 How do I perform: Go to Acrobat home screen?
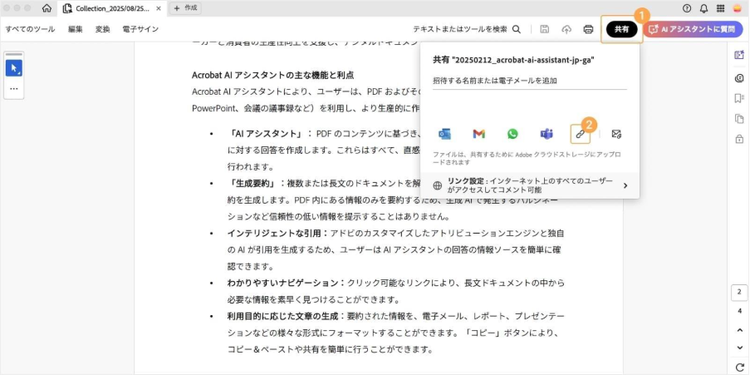tap(47, 8)
